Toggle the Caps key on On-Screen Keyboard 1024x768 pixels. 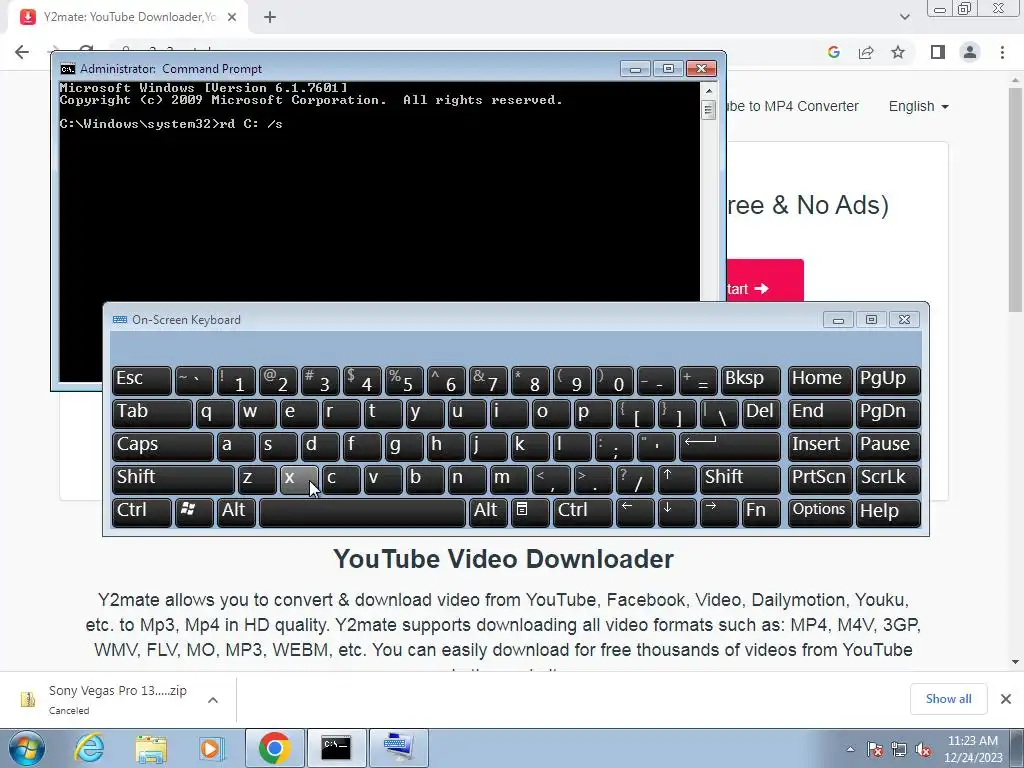tap(162, 446)
